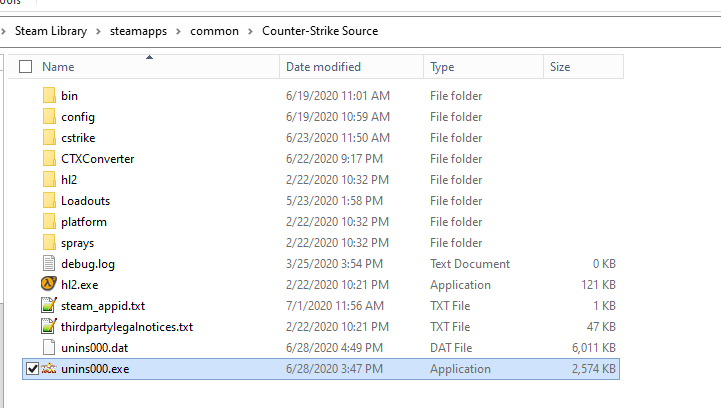This screenshot has height=408, width=721.
Task: Select the sprays folder name
Action: tap(78, 243)
